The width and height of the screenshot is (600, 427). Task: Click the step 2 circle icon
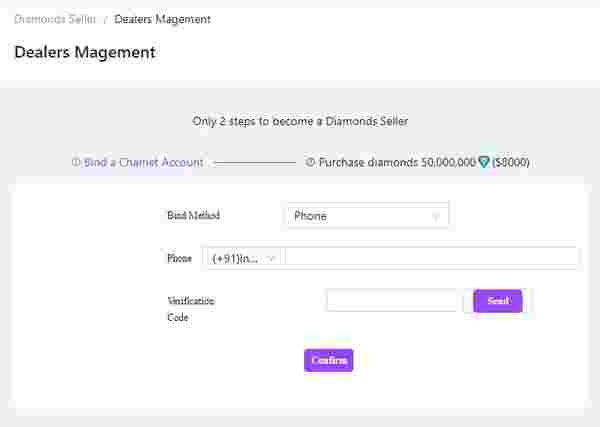(310, 162)
